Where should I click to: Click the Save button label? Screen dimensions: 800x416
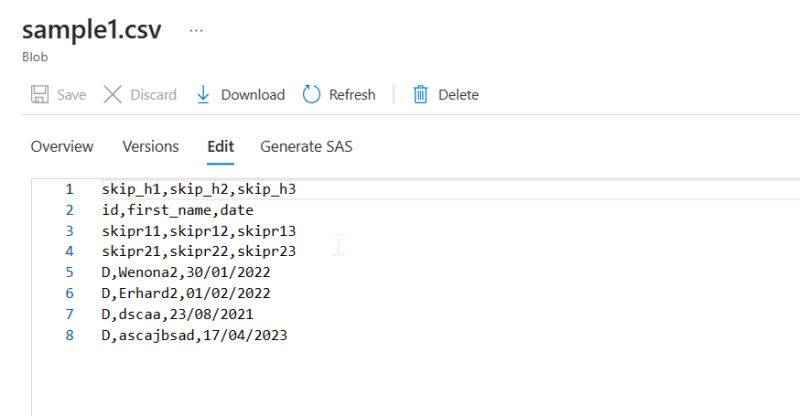(x=71, y=95)
